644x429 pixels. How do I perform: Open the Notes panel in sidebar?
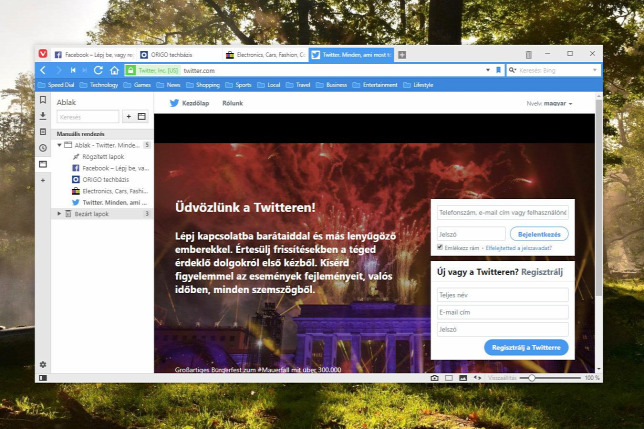(43, 132)
